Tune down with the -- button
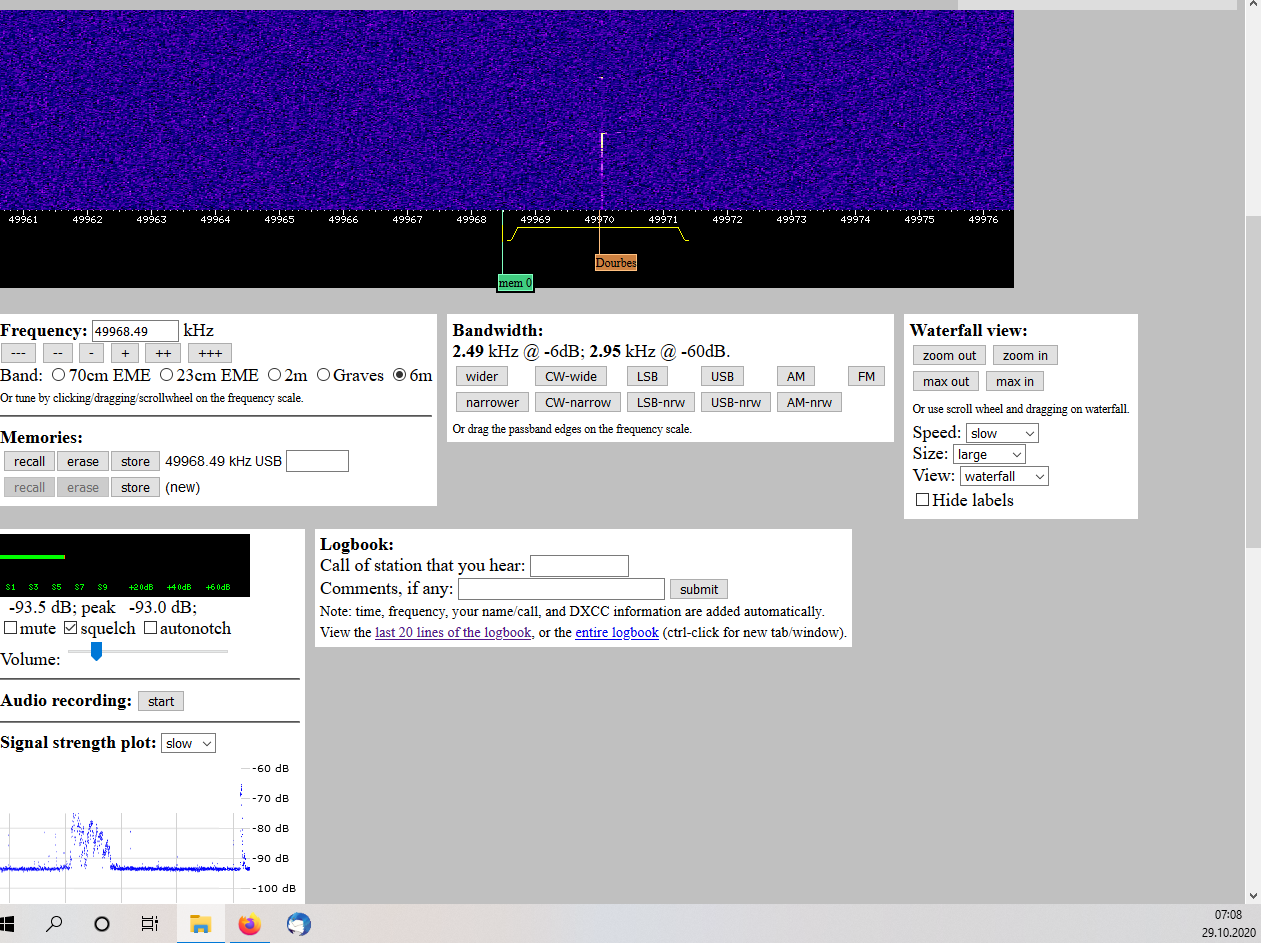This screenshot has height=943, width=1261. (57, 353)
